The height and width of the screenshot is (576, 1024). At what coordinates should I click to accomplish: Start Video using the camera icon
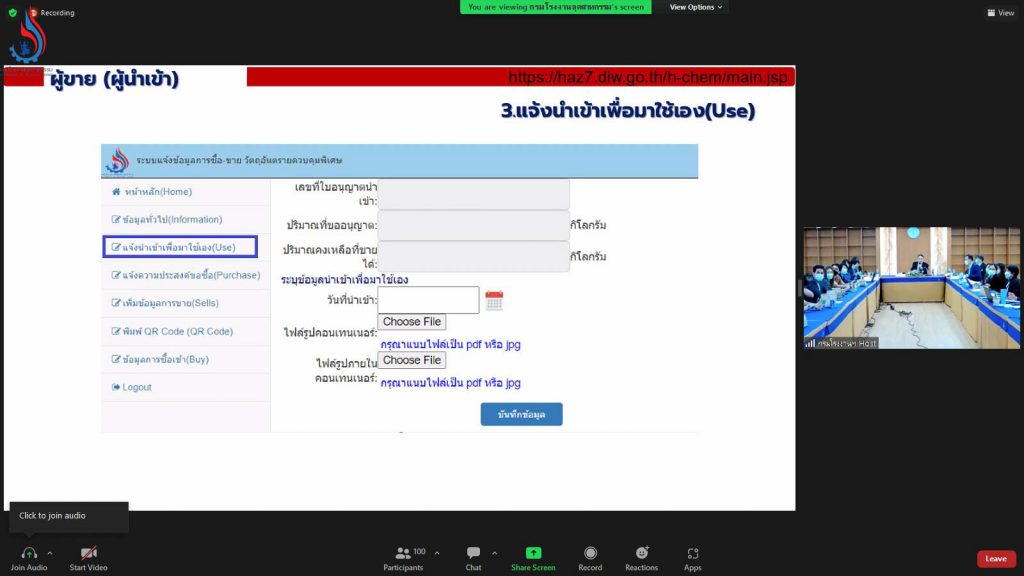[88, 553]
